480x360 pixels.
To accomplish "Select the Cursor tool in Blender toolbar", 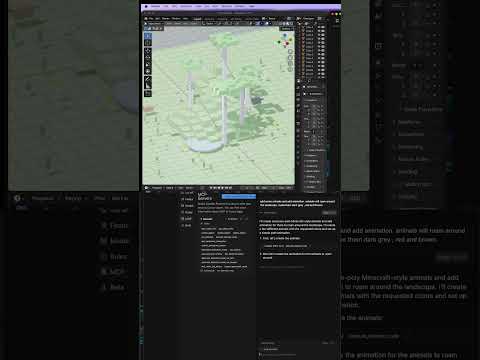I will [x=148, y=43].
